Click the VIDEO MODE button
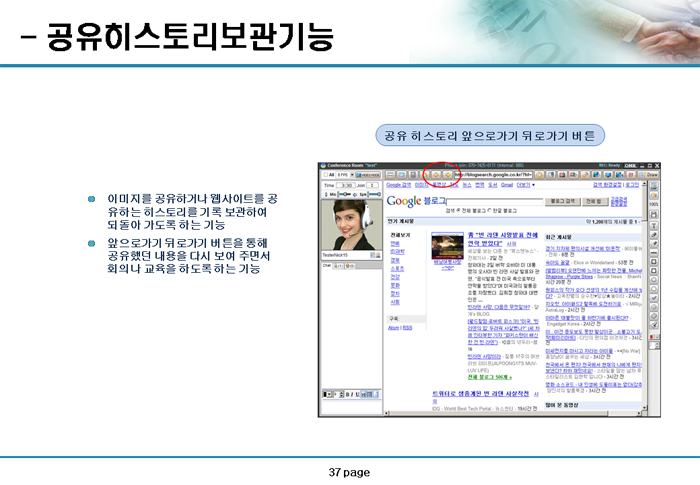Image resolution: width=700 pixels, height=485 pixels. coord(368,175)
